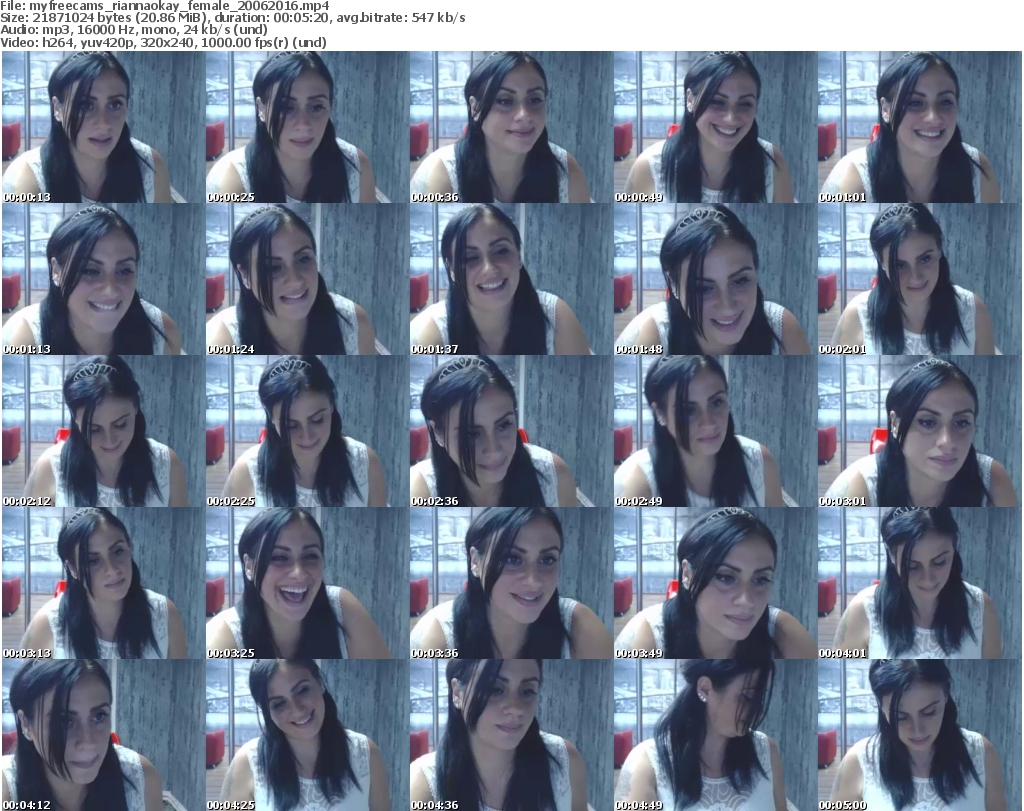View the thumbnail at 00:05:00
Image resolution: width=1024 pixels, height=811 pixels.
(920, 735)
